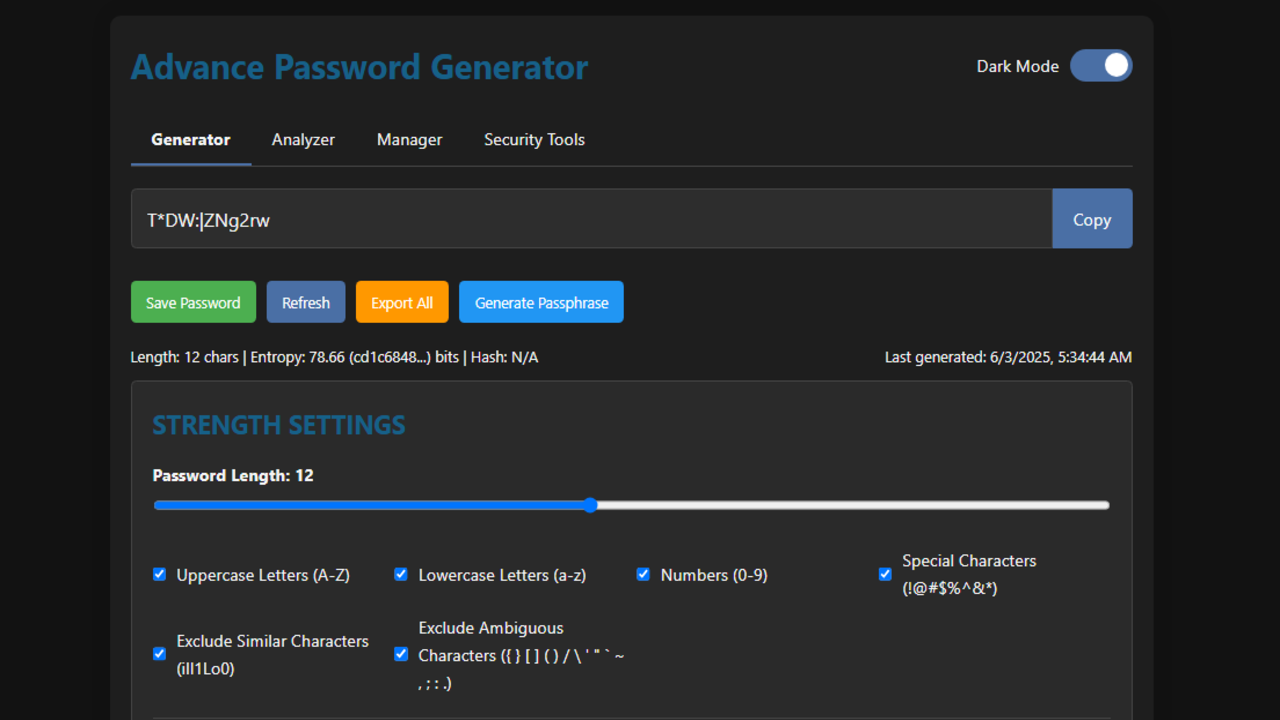Refresh to generate a new password
This screenshot has height=720, width=1280.
coord(306,303)
